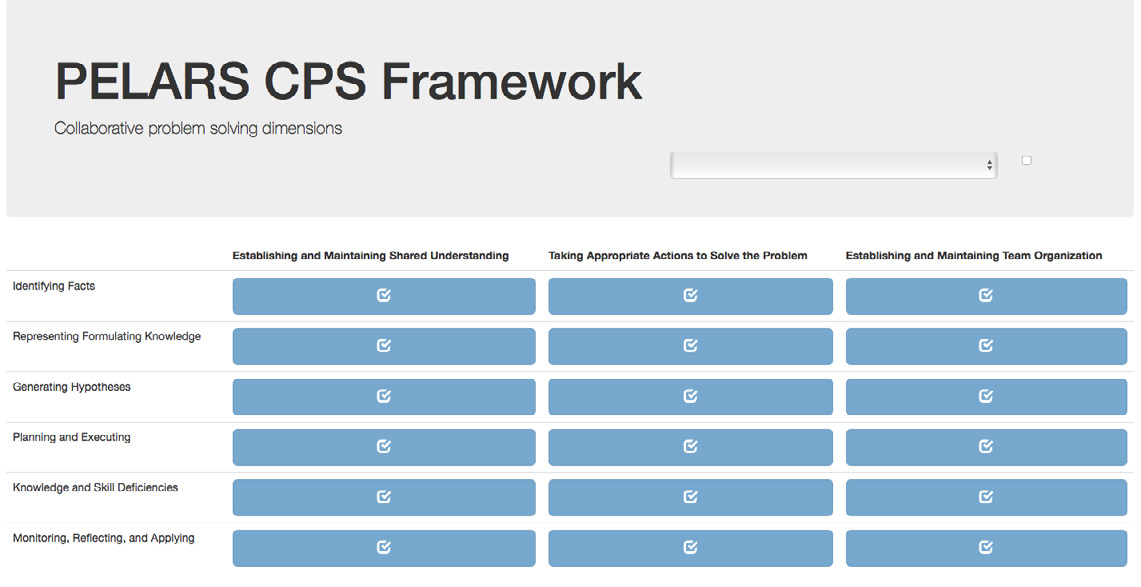
Task: Tick Knowledge and Skill Deficiencies under Taking Appropriate Actions
Action: [x=691, y=498]
